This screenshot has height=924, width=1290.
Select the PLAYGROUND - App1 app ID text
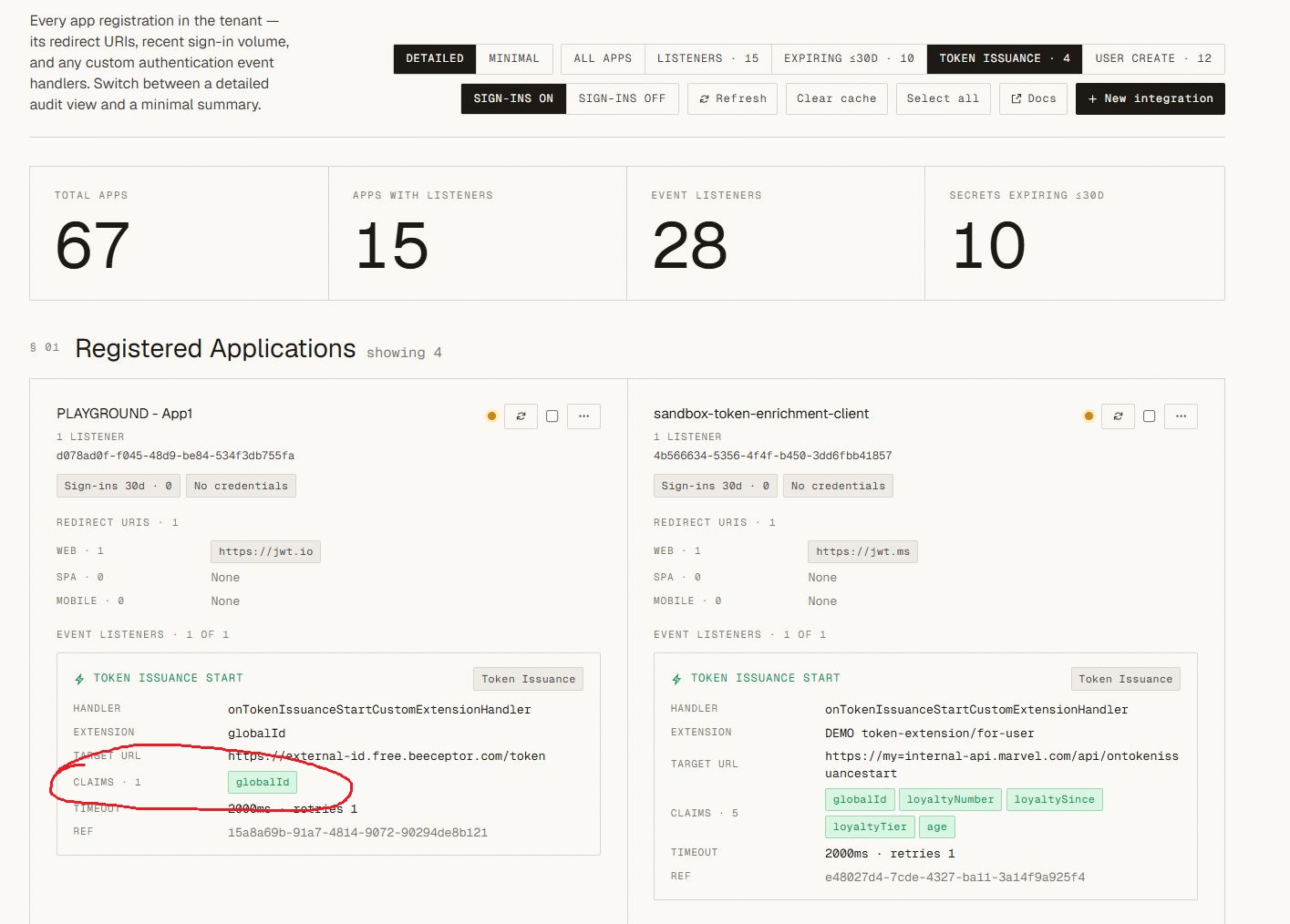pyautogui.click(x=175, y=456)
